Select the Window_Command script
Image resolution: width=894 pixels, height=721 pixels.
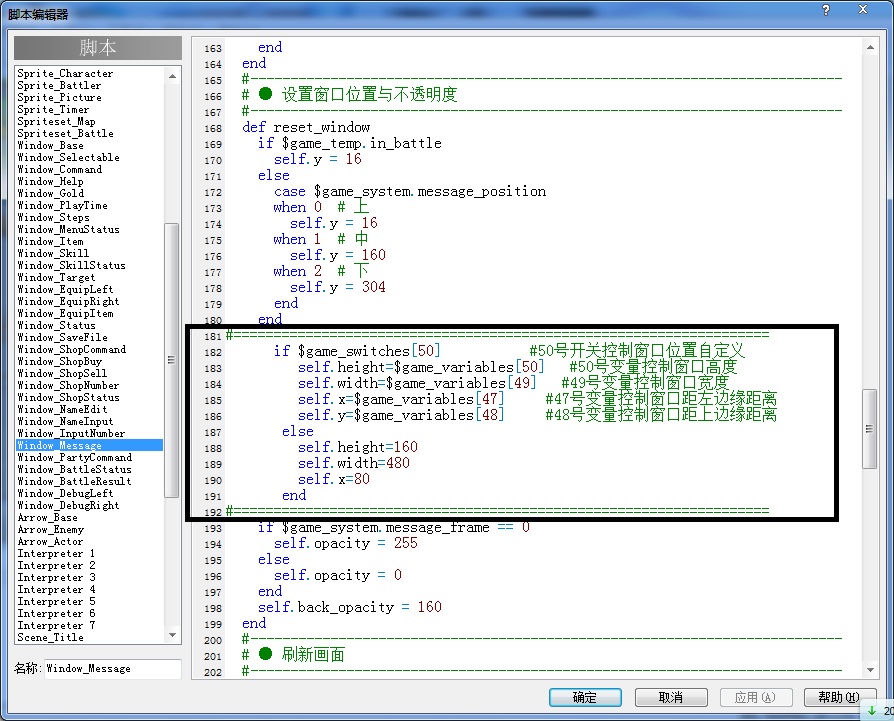tap(60, 169)
